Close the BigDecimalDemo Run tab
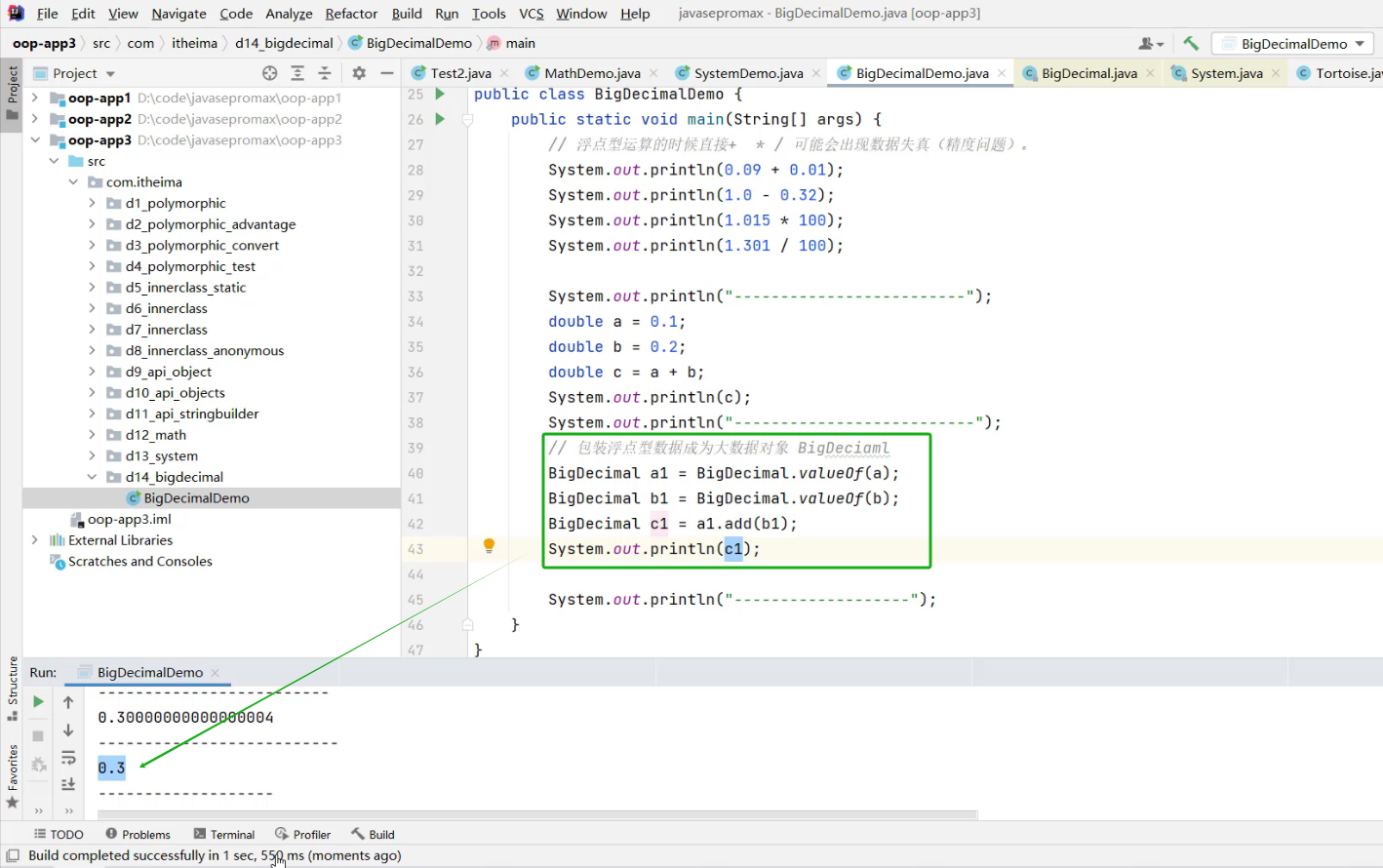This screenshot has width=1383, height=868. pos(216,673)
